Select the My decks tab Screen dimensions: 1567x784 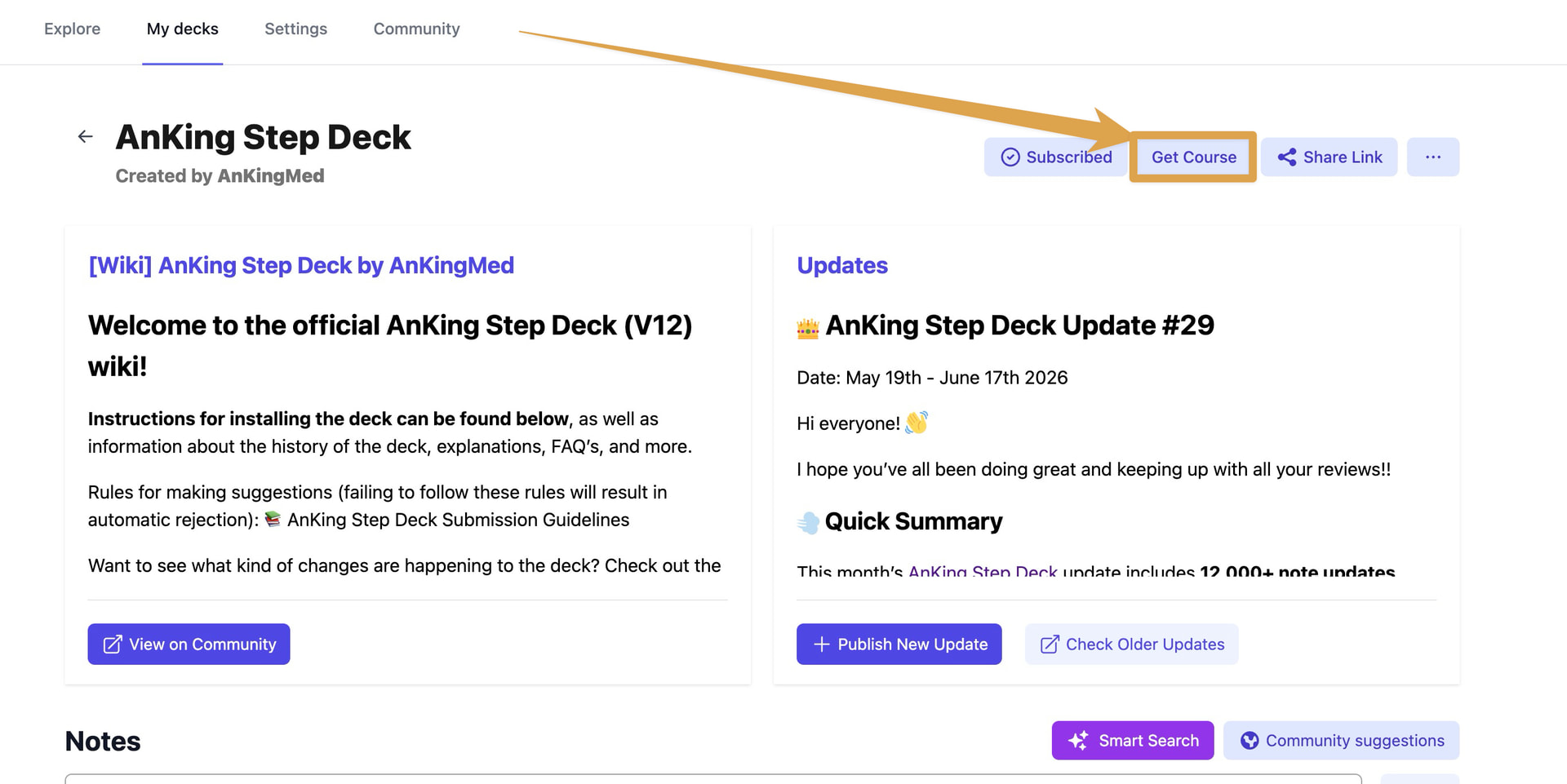[182, 29]
